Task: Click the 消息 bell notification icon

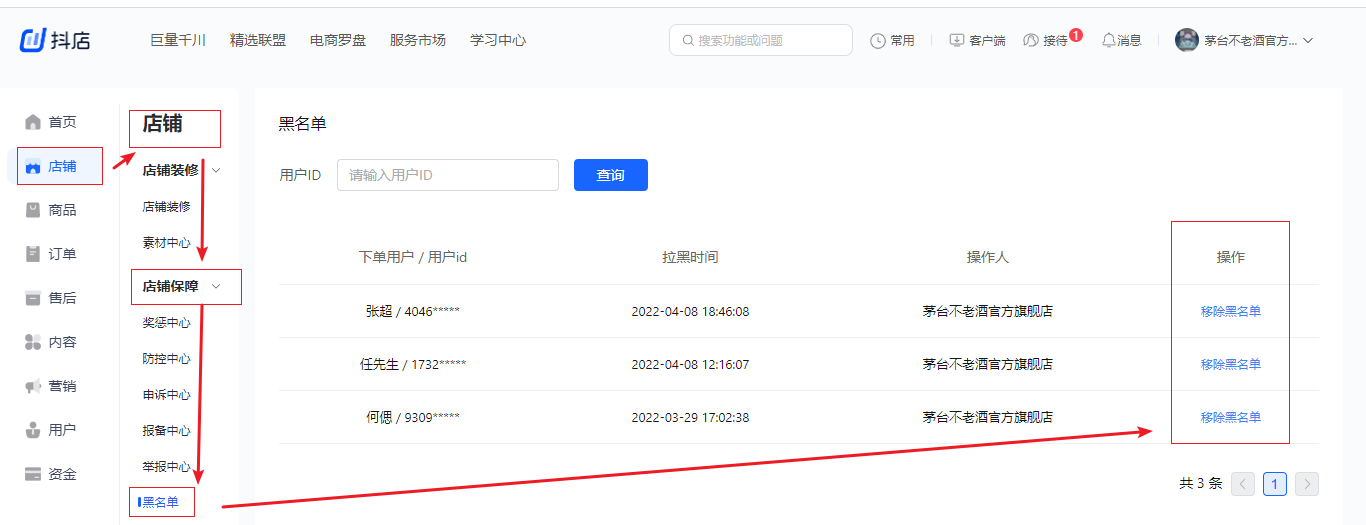Action: 1108,40
